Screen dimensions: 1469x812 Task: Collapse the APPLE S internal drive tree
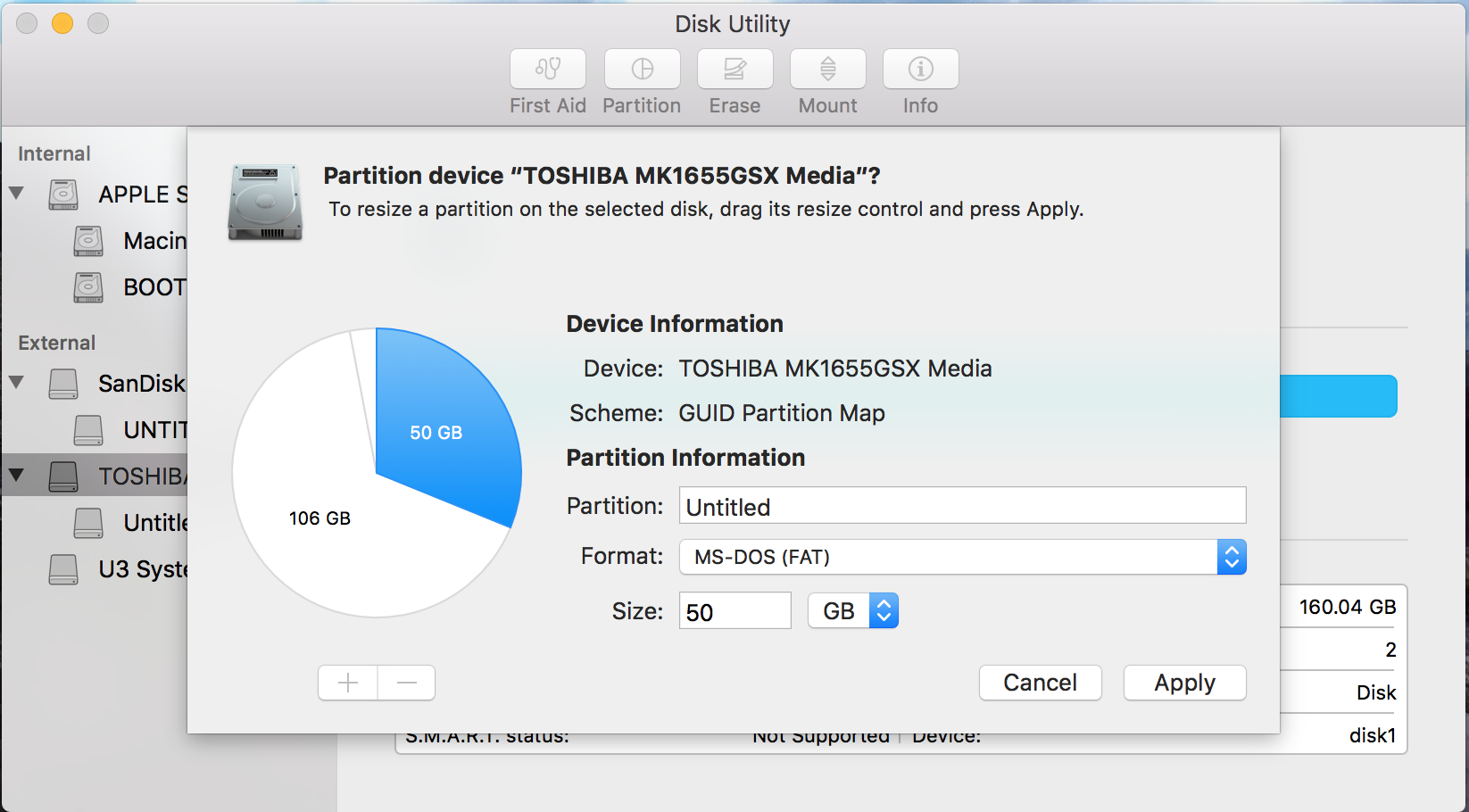pyautogui.click(x=17, y=193)
